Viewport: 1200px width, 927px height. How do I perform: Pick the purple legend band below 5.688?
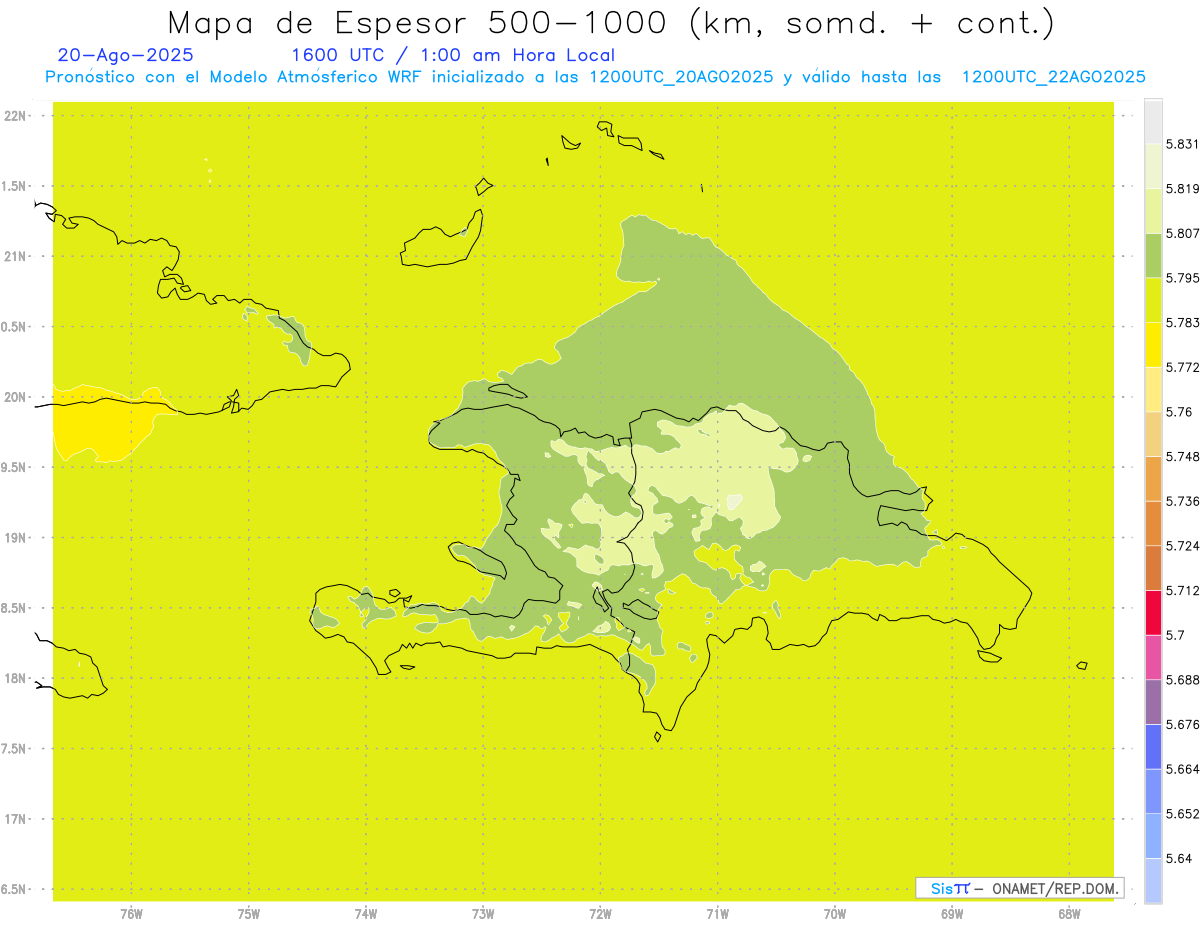pos(1153,702)
